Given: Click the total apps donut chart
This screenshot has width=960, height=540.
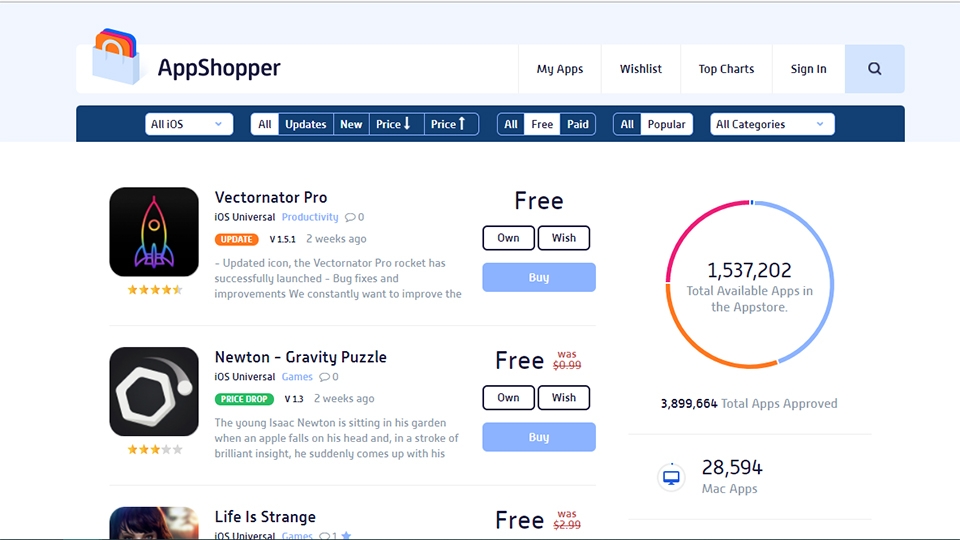Looking at the screenshot, I should 749,284.
